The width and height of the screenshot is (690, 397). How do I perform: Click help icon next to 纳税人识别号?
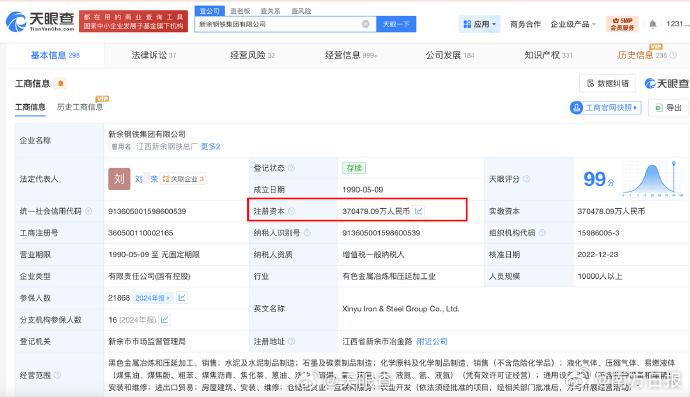coord(307,232)
